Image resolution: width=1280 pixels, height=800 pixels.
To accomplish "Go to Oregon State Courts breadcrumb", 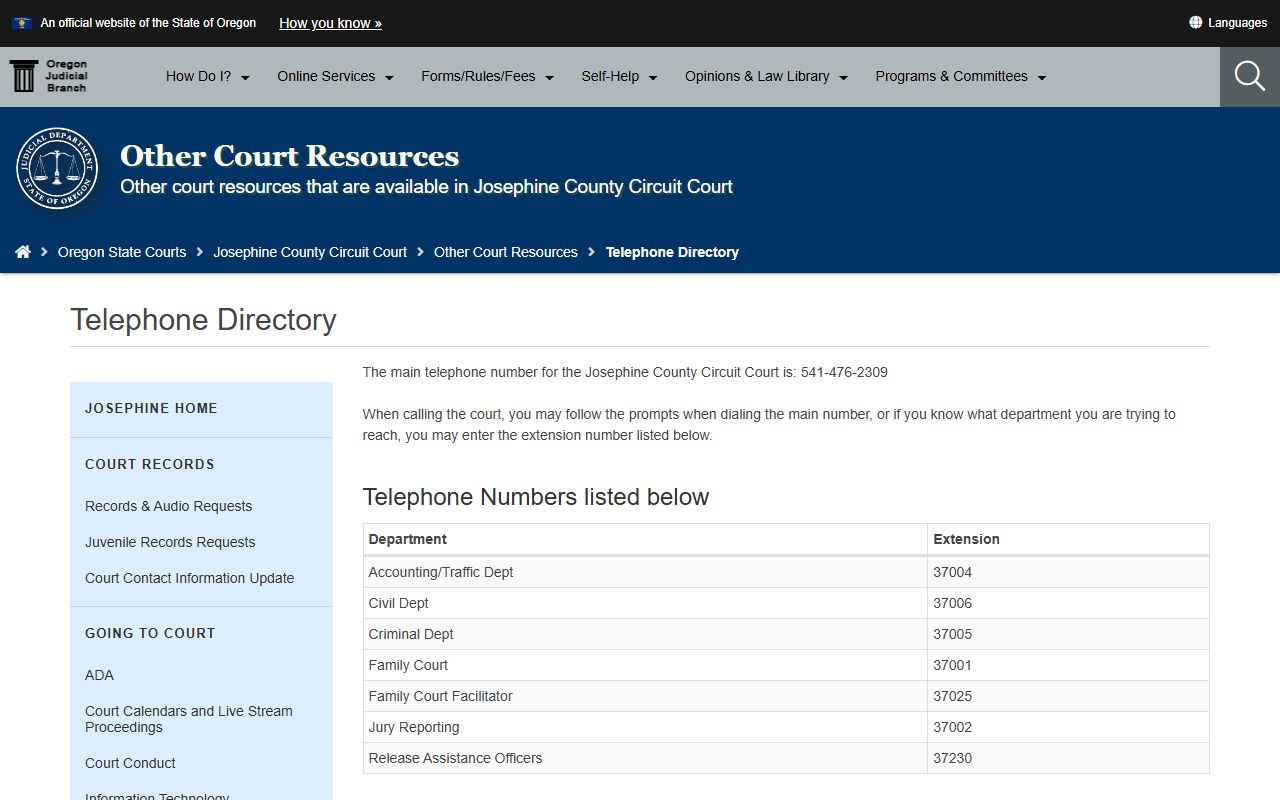I will pos(122,252).
